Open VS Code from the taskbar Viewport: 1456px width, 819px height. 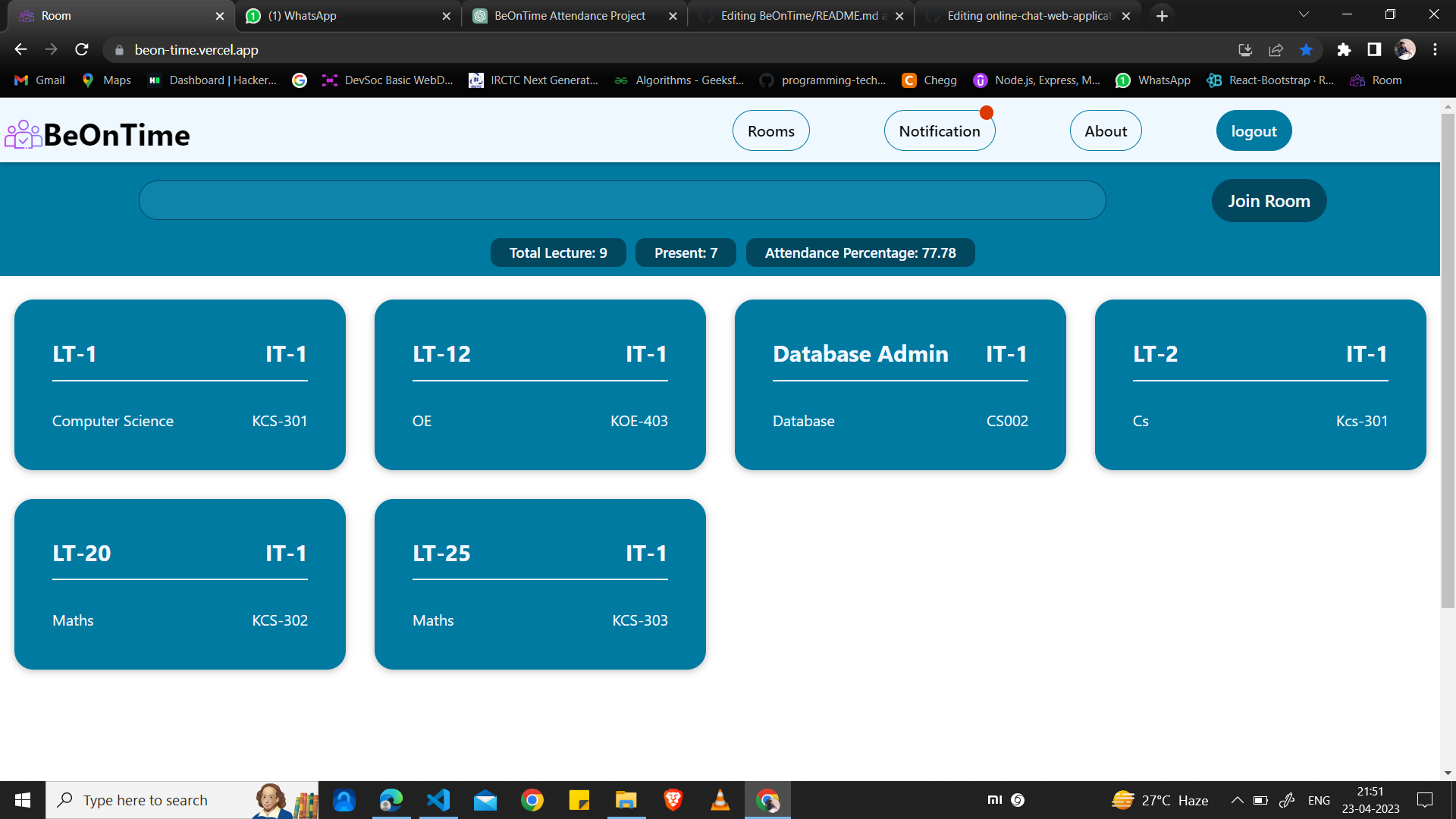click(438, 799)
